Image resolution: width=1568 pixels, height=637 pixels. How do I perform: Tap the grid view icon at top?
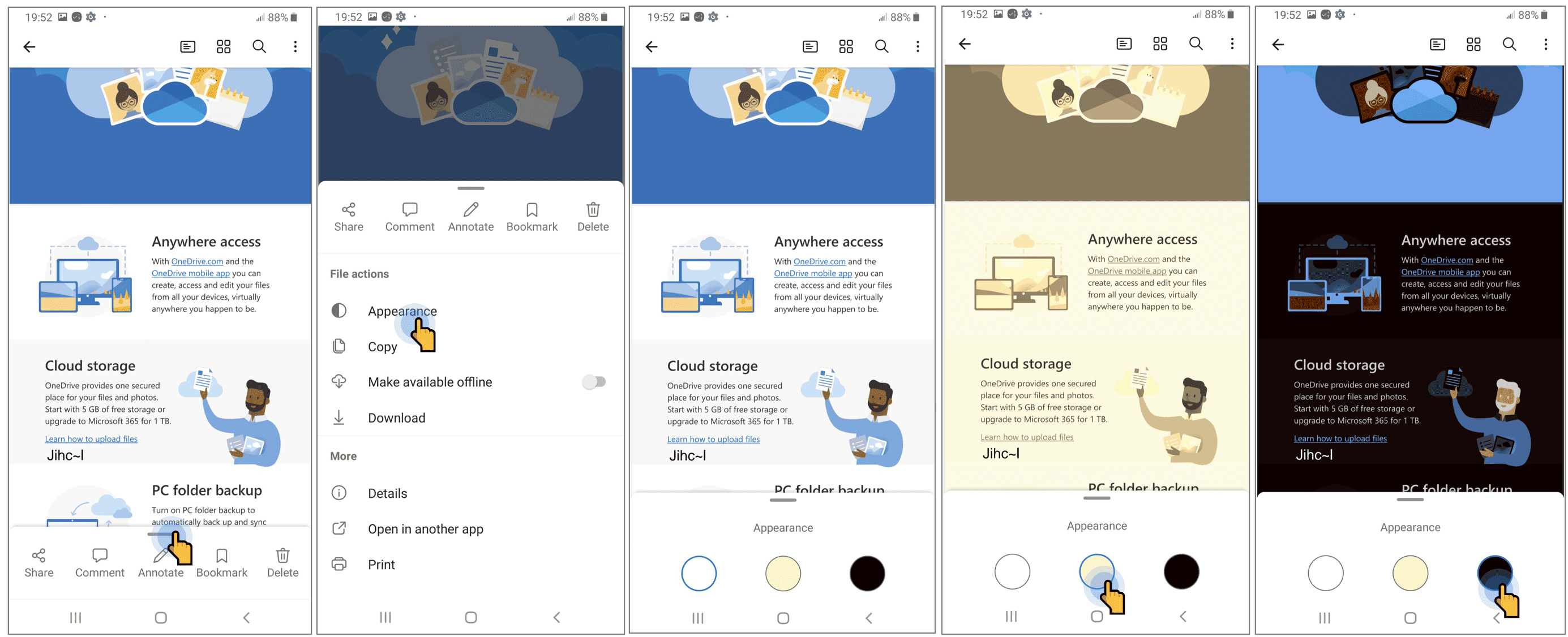[223, 47]
